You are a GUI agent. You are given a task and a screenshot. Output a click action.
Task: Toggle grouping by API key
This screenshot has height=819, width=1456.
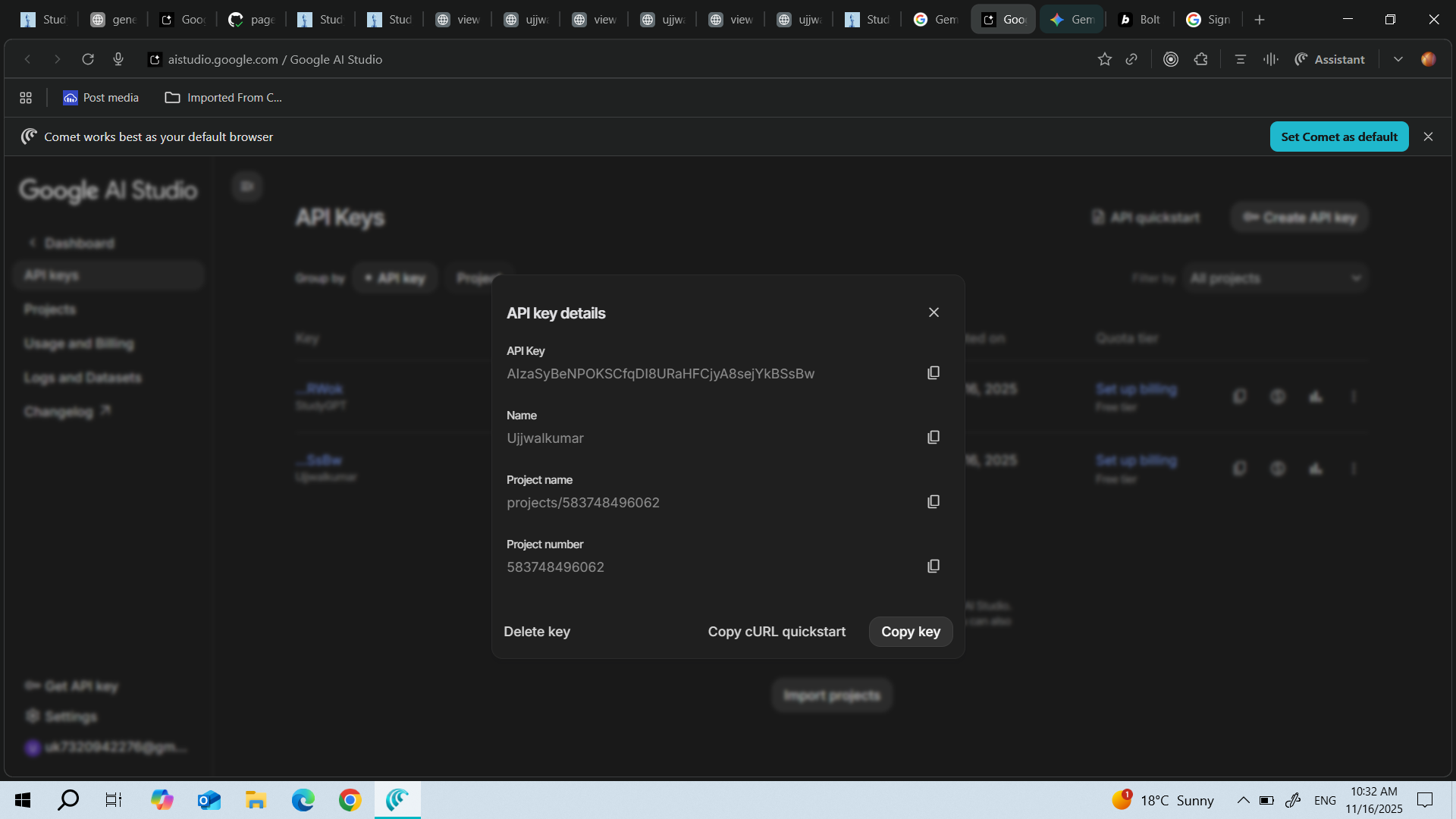pyautogui.click(x=395, y=278)
